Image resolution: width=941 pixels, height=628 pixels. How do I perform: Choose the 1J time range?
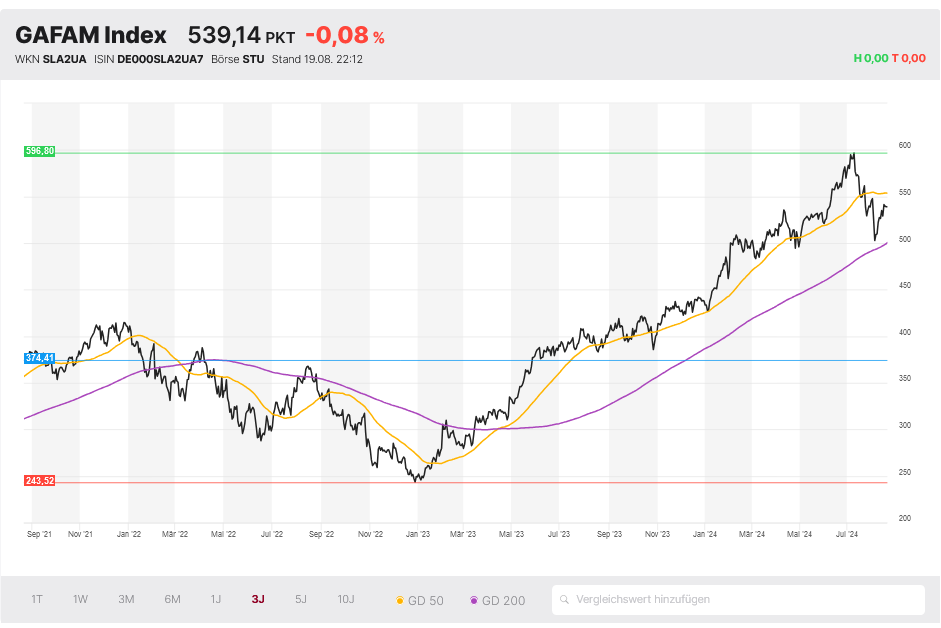coord(216,599)
